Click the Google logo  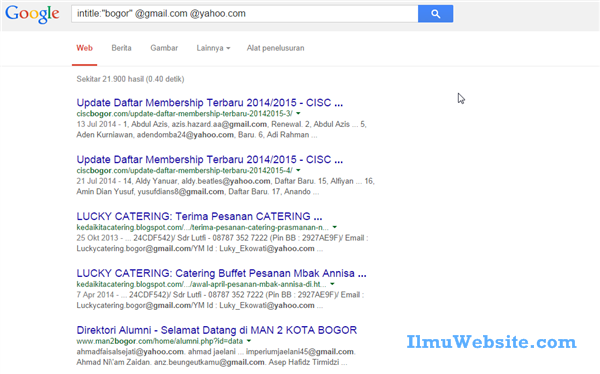coord(32,14)
